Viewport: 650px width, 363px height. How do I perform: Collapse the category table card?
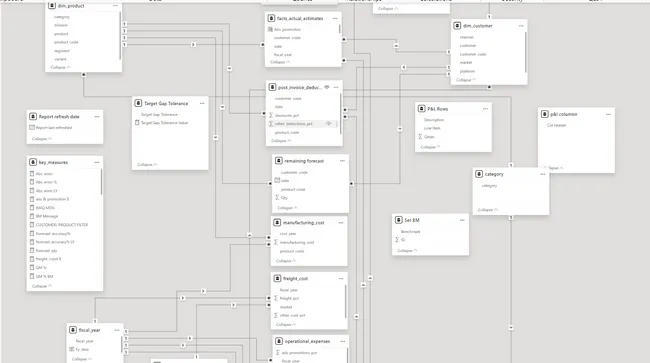[x=488, y=210]
